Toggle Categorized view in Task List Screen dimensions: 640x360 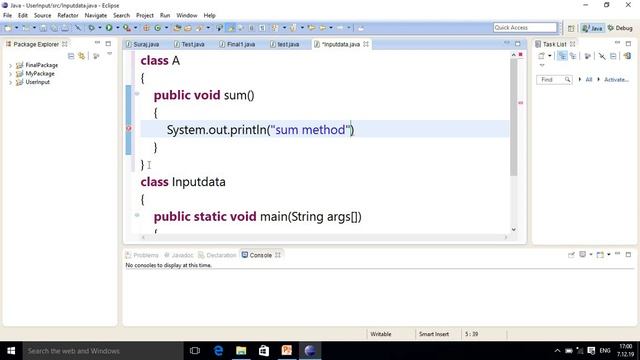(x=562, y=56)
